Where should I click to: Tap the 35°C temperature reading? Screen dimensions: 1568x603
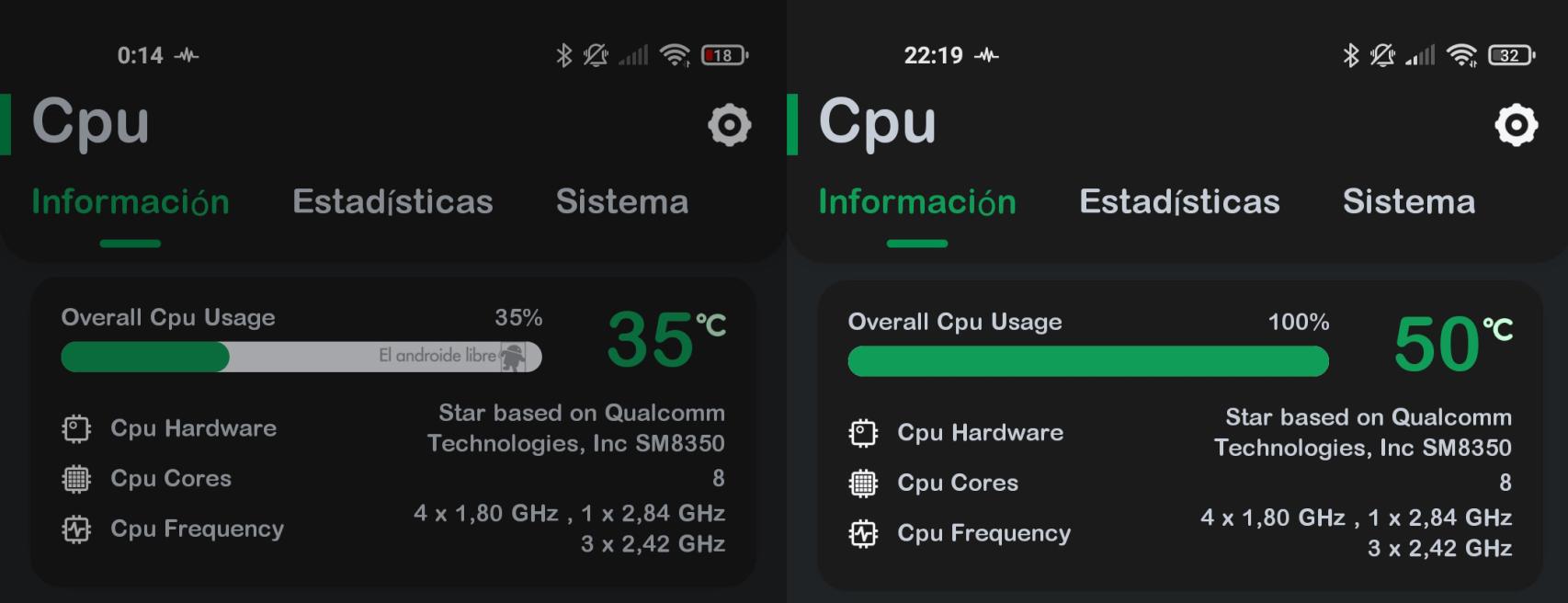(x=664, y=339)
